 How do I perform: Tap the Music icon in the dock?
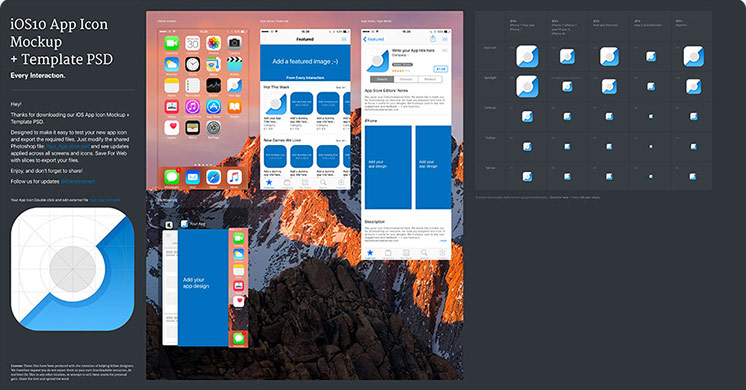point(234,177)
